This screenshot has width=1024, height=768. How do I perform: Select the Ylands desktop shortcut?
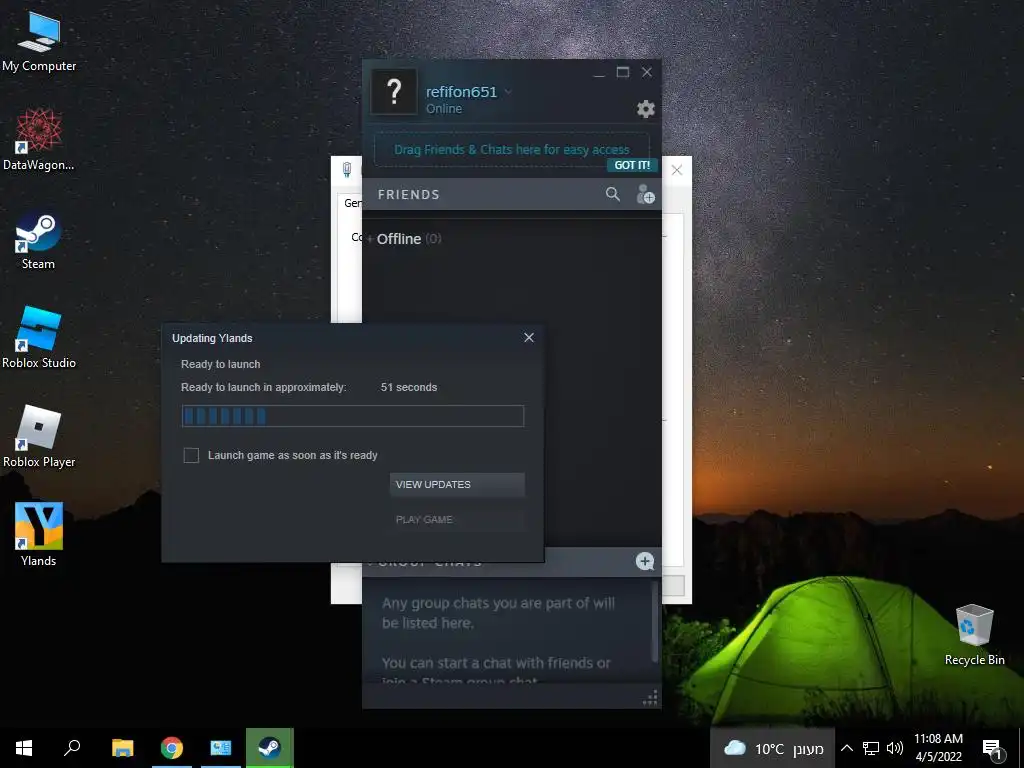39,534
